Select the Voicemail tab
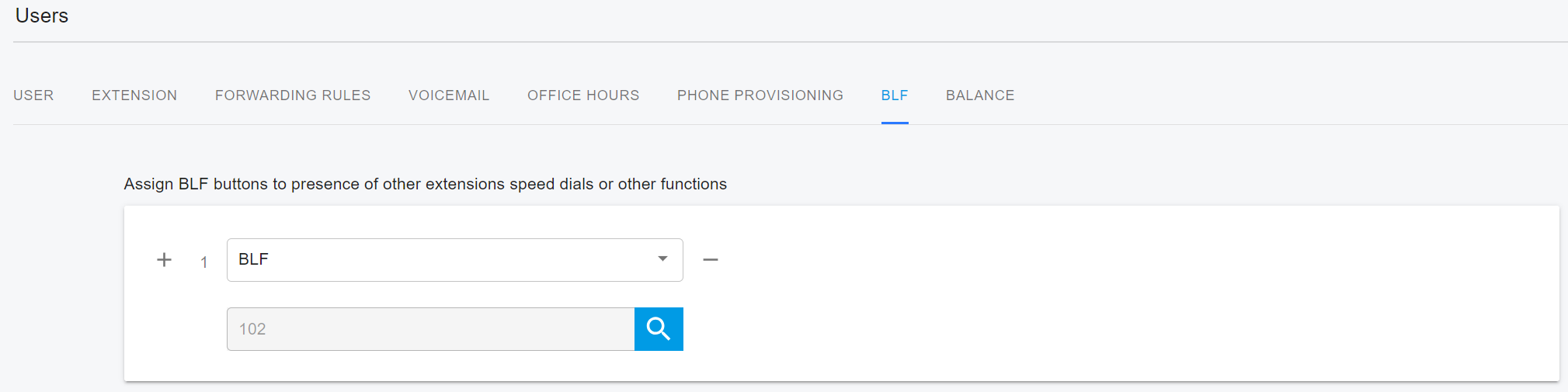 [x=449, y=95]
